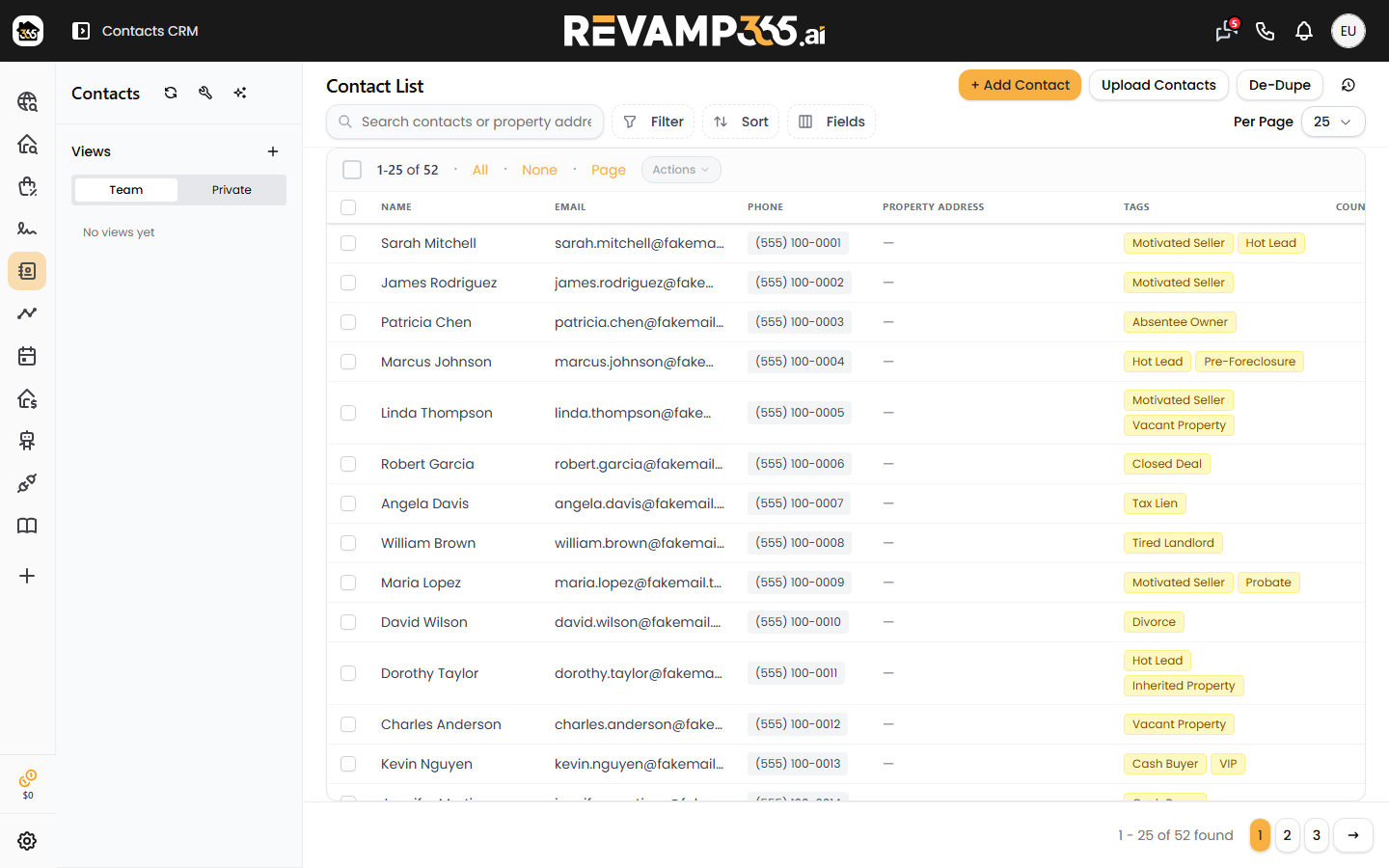The image size is (1389, 868).
Task: Switch to the Private views tab
Action: tap(231, 190)
